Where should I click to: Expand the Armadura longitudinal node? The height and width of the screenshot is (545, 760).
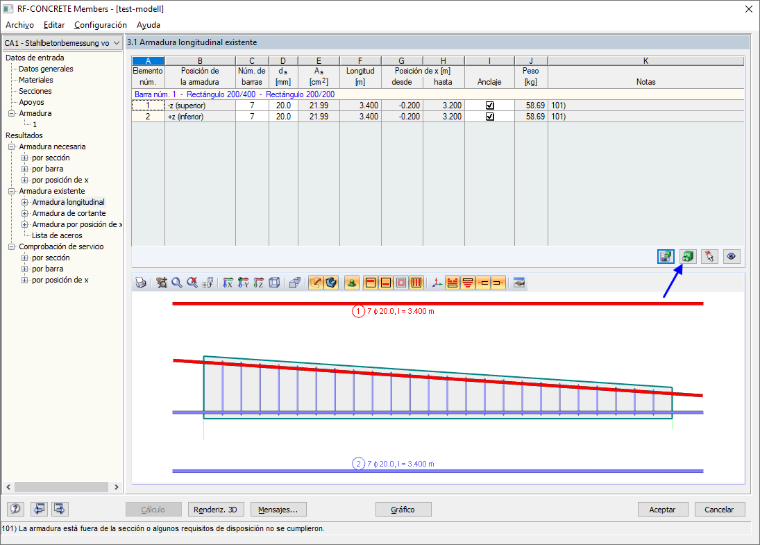point(24,202)
